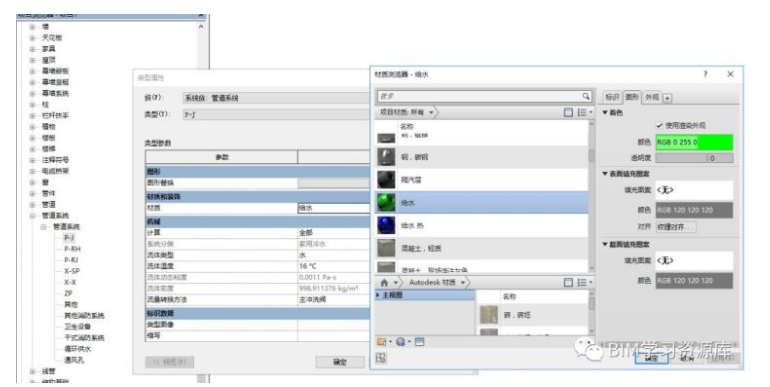Click the 预览 button in type properties
Image resolution: width=770 pixels, height=387 pixels.
(x=169, y=362)
